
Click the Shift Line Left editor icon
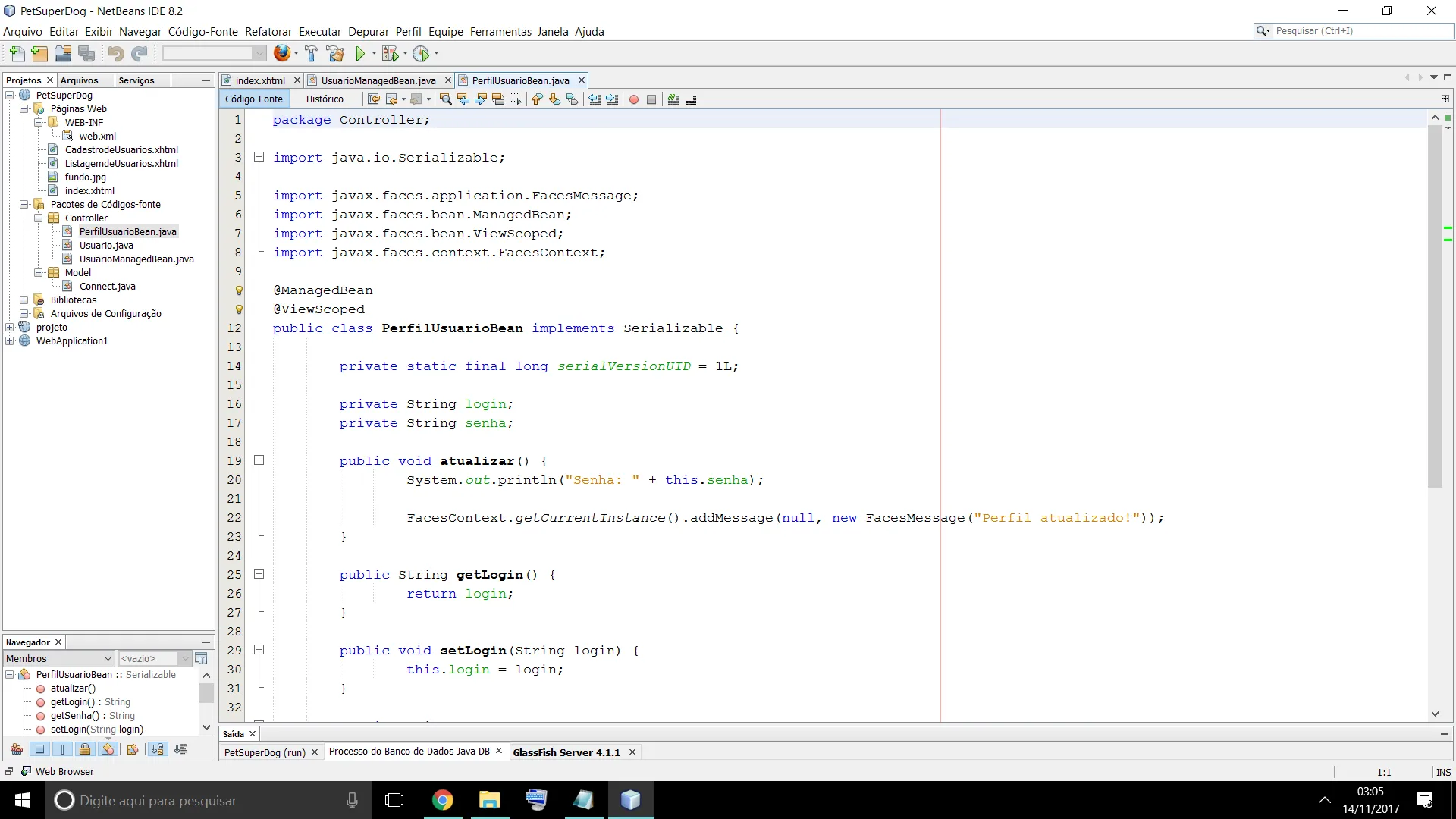[595, 99]
